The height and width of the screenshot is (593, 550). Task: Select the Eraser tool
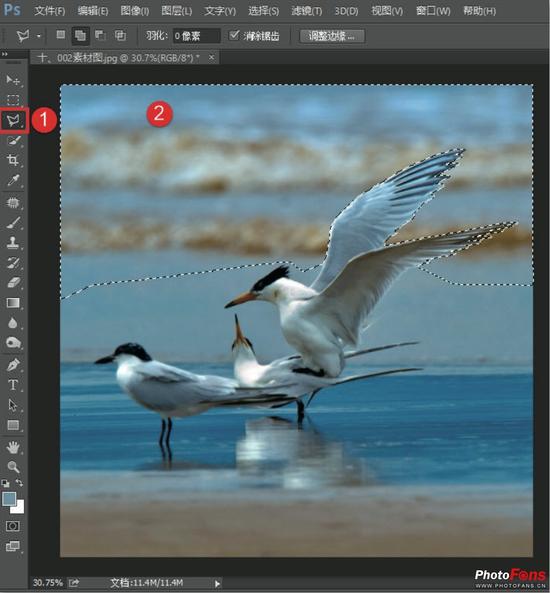tap(13, 283)
